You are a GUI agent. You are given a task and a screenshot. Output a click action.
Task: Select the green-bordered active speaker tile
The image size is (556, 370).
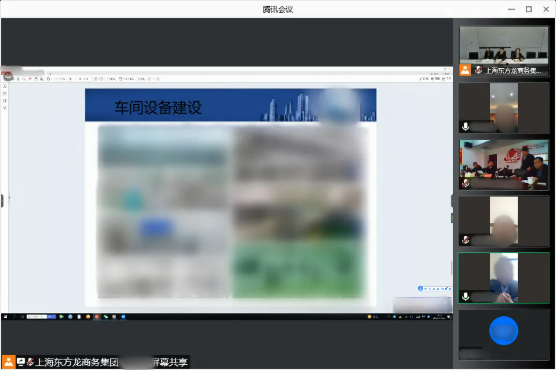pyautogui.click(x=504, y=278)
